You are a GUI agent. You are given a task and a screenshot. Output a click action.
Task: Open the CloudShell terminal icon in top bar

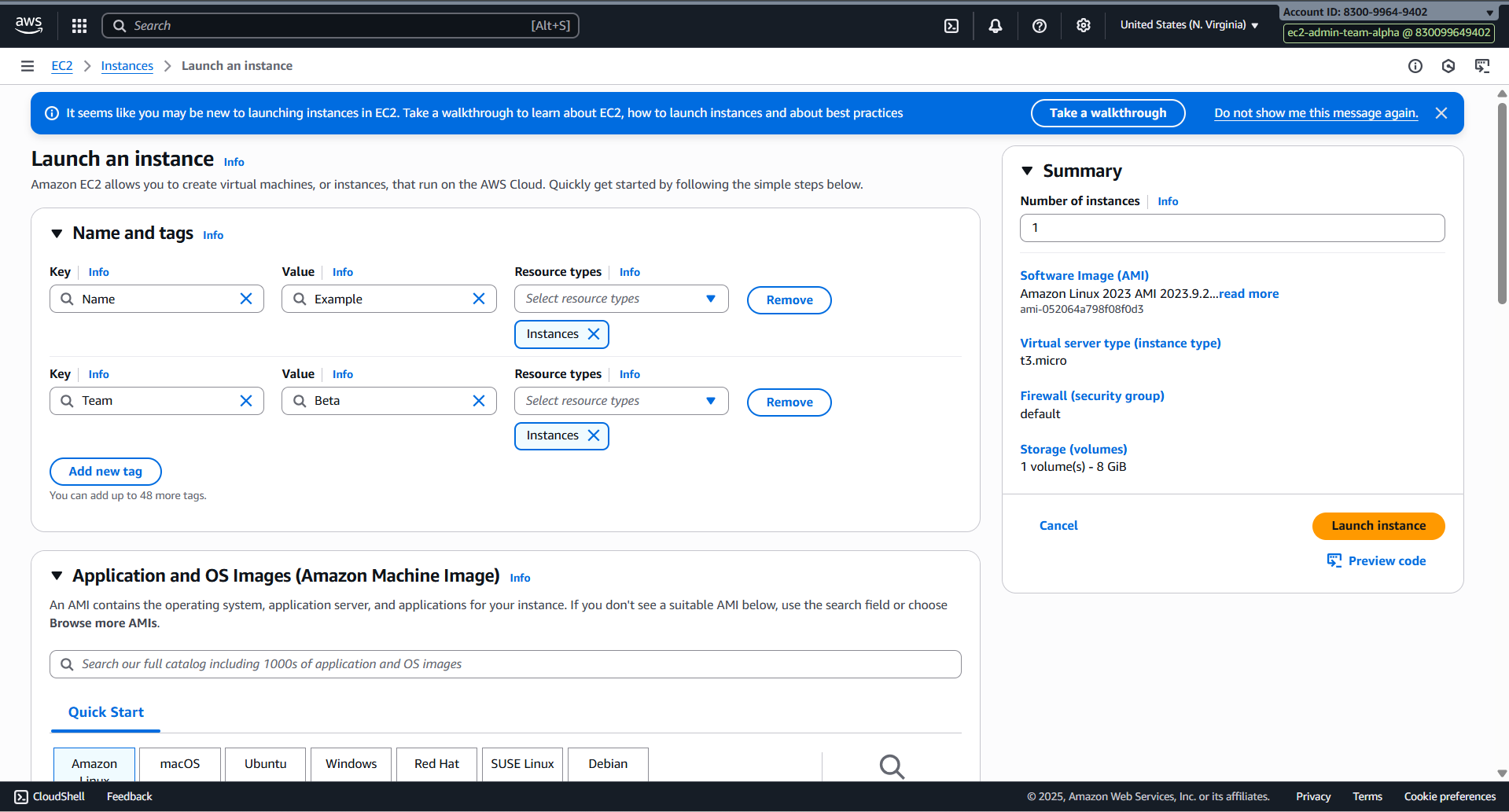coord(951,25)
